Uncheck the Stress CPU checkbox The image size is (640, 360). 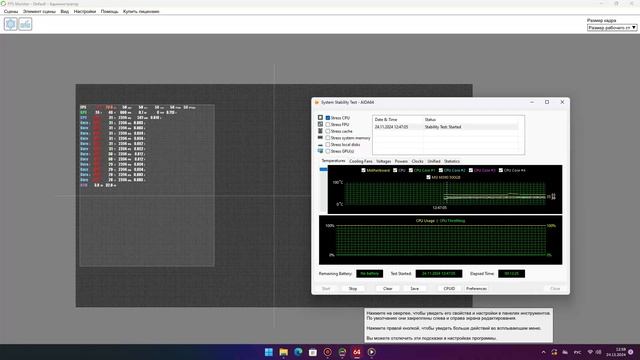coord(328,118)
